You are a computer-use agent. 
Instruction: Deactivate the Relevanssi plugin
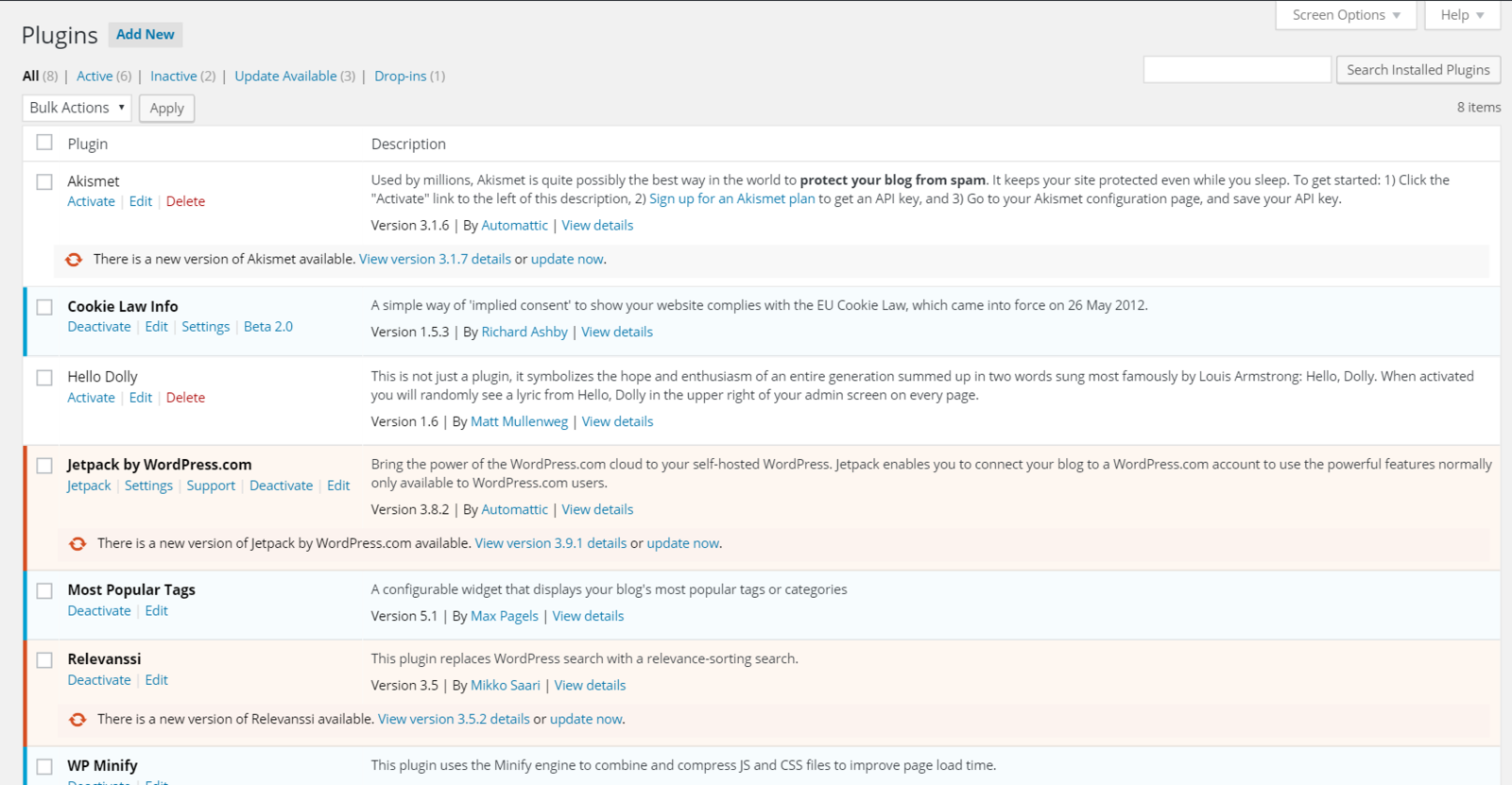point(99,680)
